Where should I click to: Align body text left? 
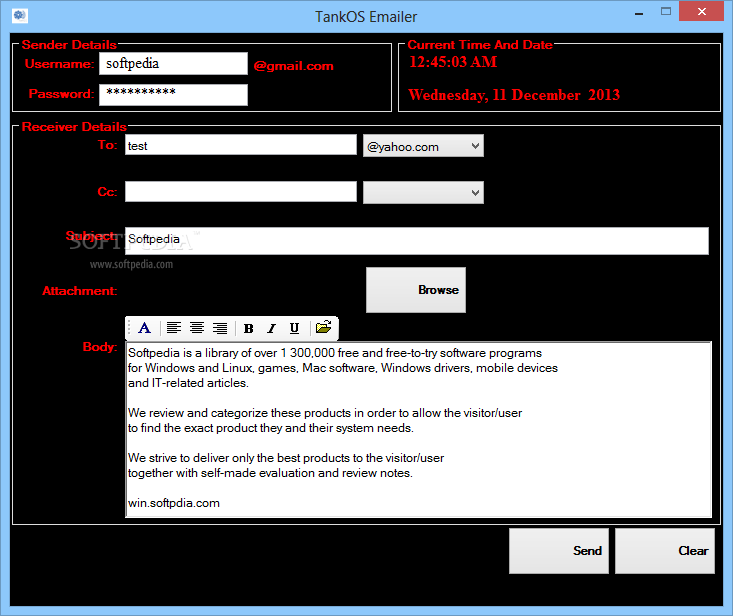pyautogui.click(x=174, y=328)
